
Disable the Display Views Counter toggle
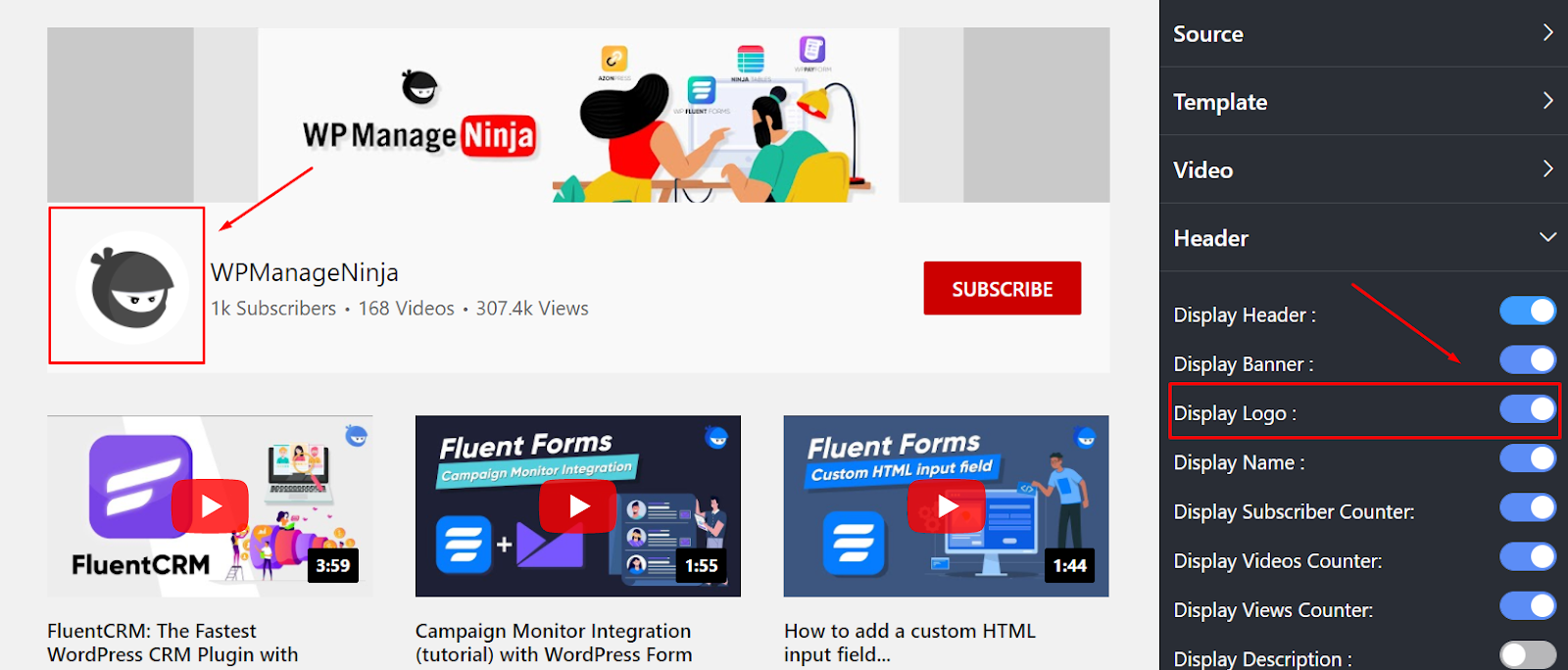[1528, 605]
